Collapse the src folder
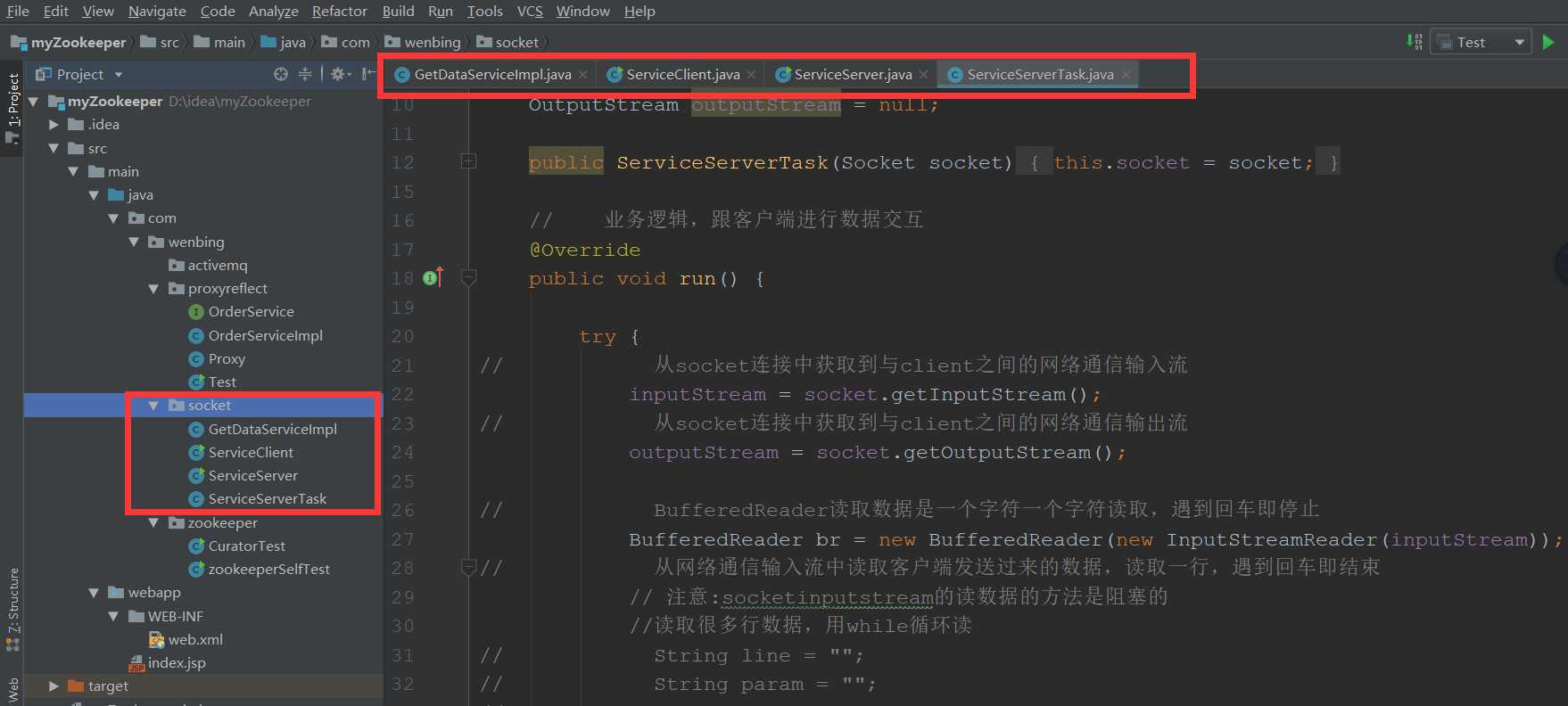Screen dimensions: 1568x706 click(x=54, y=148)
